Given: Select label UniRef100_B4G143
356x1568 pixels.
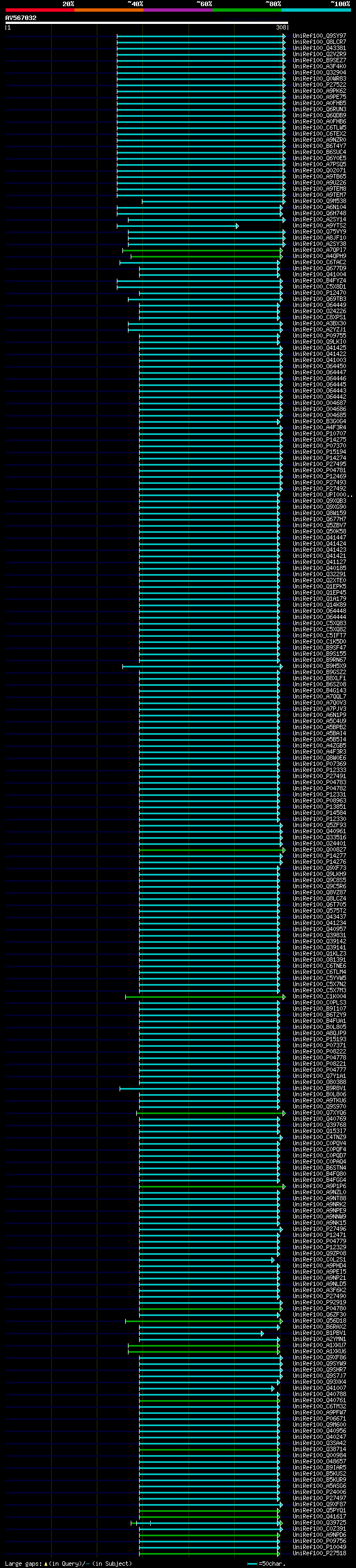Looking at the screenshot, I should [x=319, y=690].
